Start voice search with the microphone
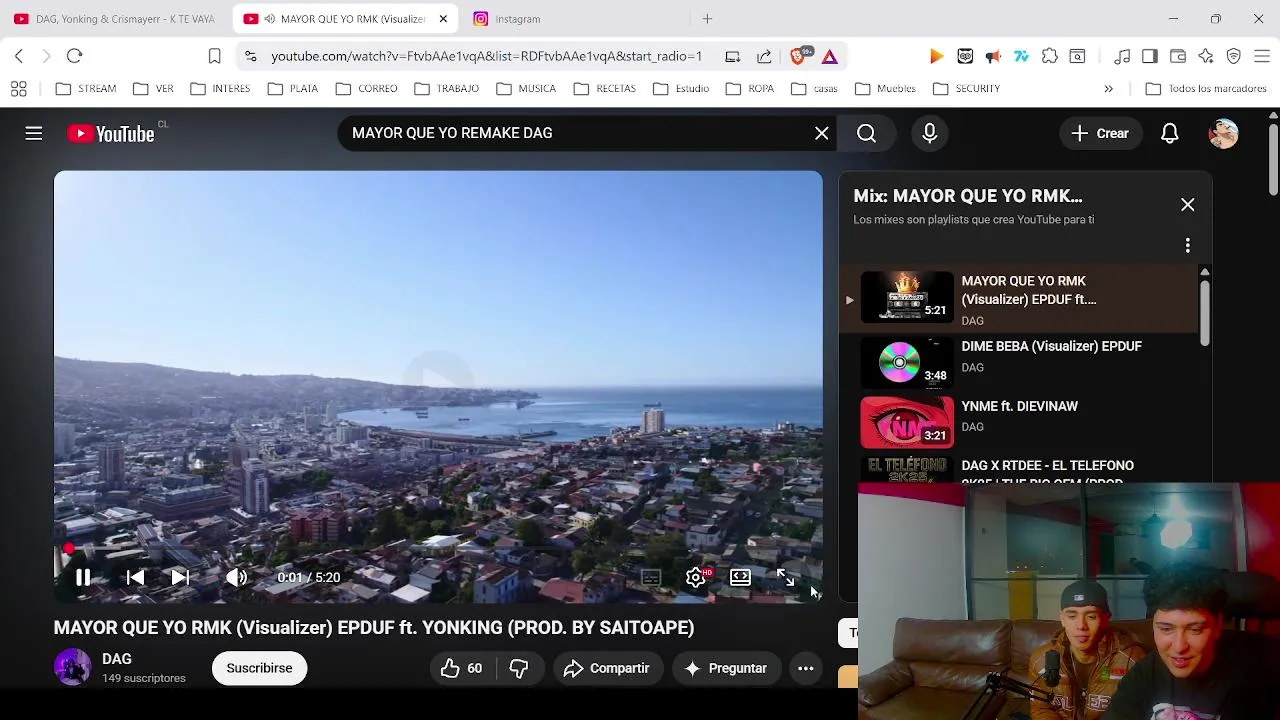 tap(930, 133)
